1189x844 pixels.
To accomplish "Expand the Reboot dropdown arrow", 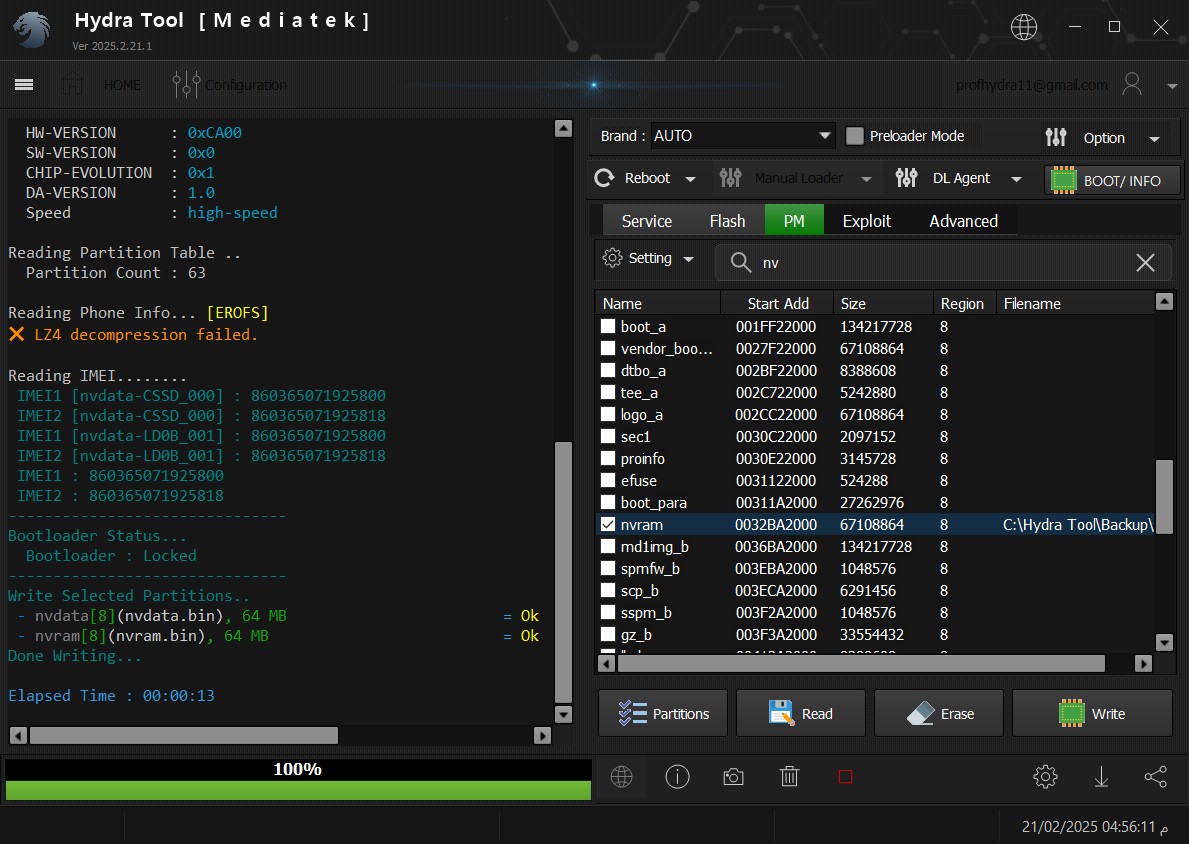I will click(x=690, y=179).
